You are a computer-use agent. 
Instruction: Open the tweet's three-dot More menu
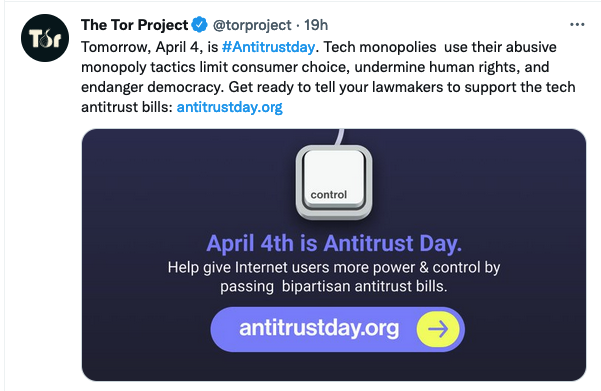pos(577,25)
